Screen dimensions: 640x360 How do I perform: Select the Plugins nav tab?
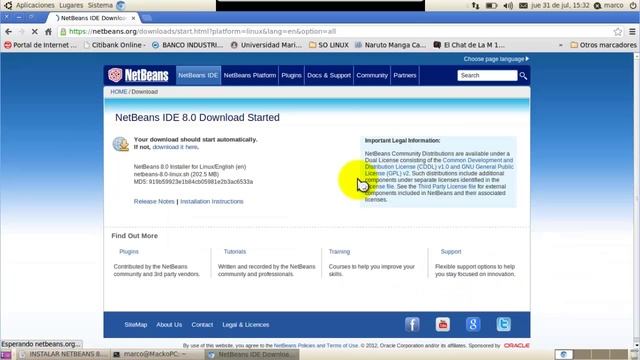pyautogui.click(x=291, y=76)
